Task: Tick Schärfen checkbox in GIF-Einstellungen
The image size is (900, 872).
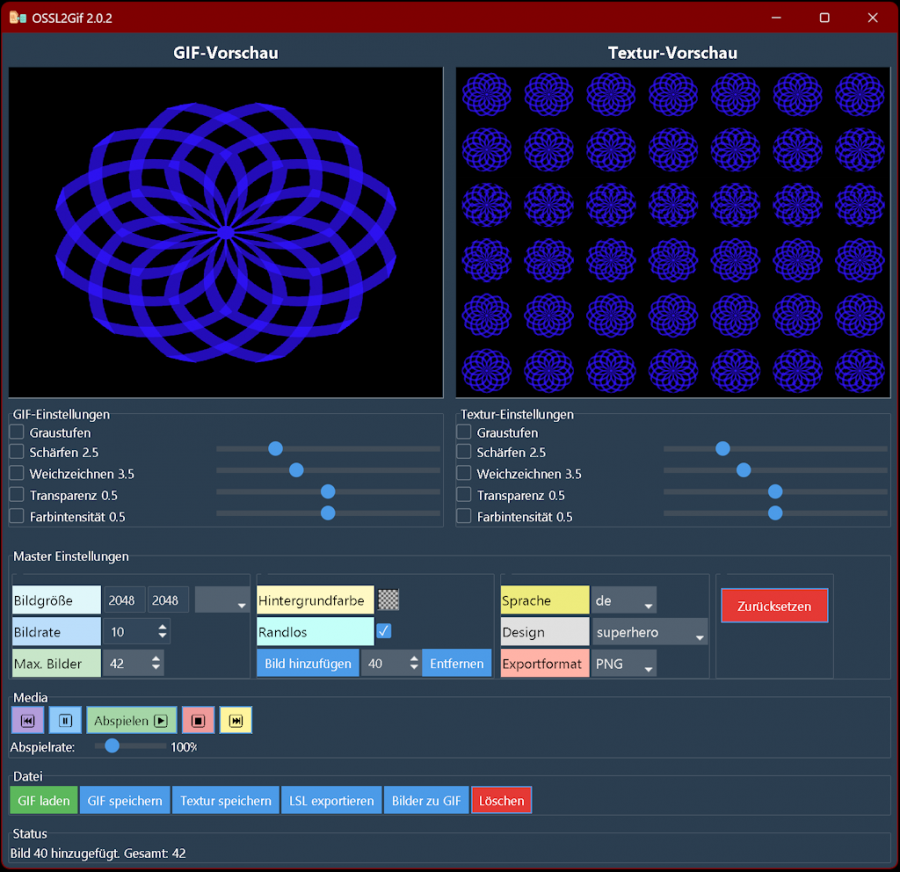Action: (x=17, y=452)
